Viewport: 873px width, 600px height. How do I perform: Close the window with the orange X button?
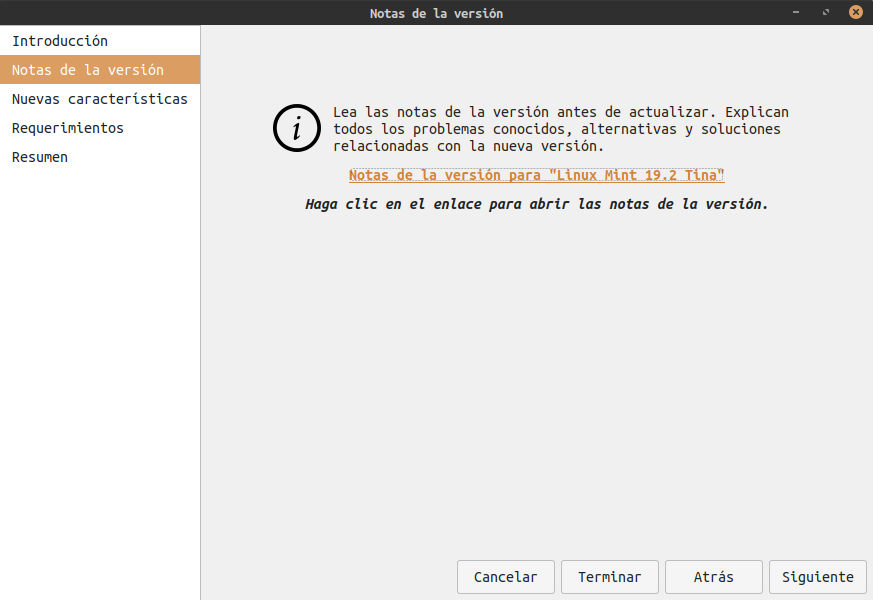(x=856, y=12)
